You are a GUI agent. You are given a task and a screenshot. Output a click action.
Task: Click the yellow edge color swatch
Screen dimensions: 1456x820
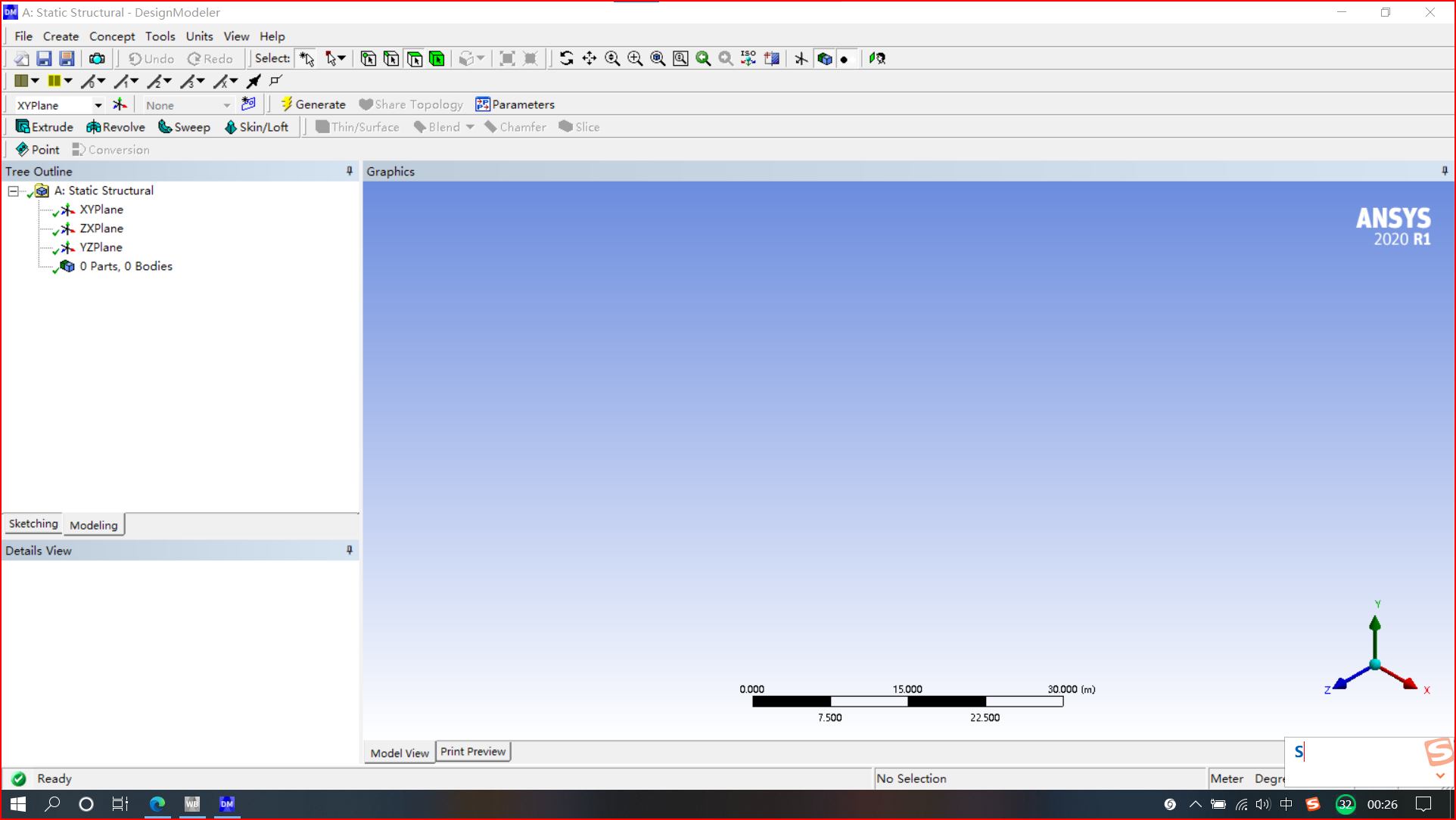pos(54,81)
